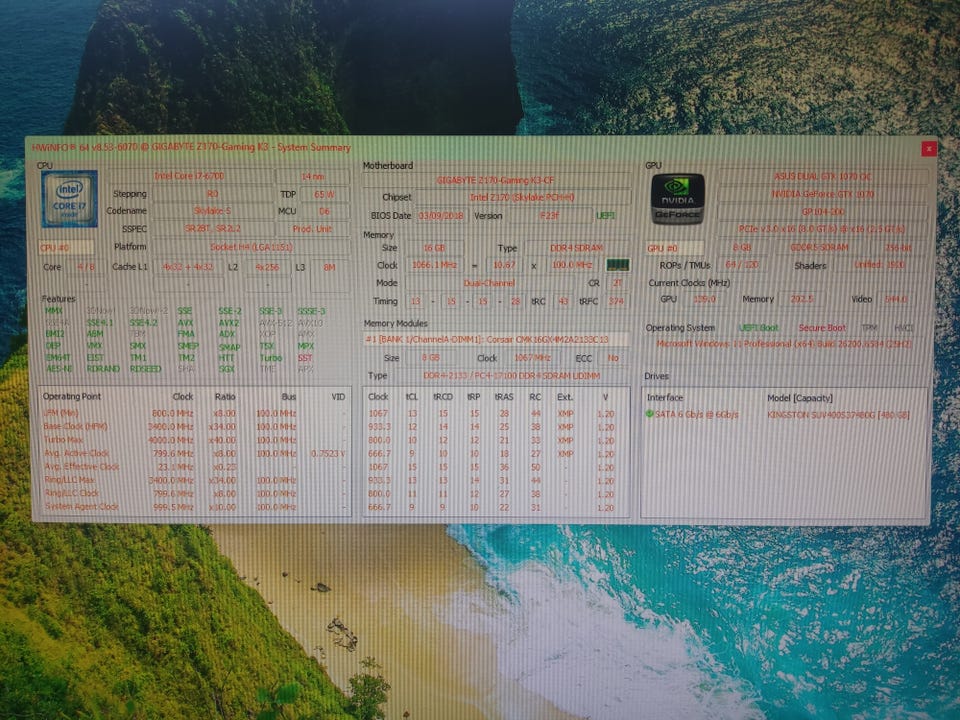Viewport: 960px width, 720px height.
Task: Select the Socket H4 (LGA1151) platform value
Action: [251, 247]
